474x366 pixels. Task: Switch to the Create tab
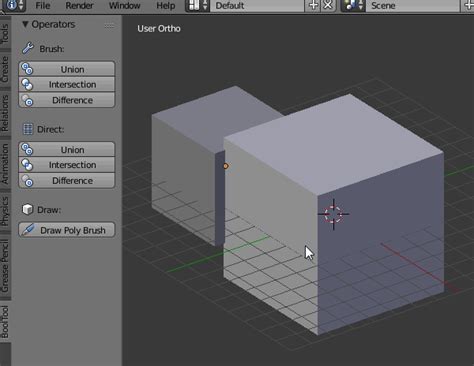tap(5, 69)
